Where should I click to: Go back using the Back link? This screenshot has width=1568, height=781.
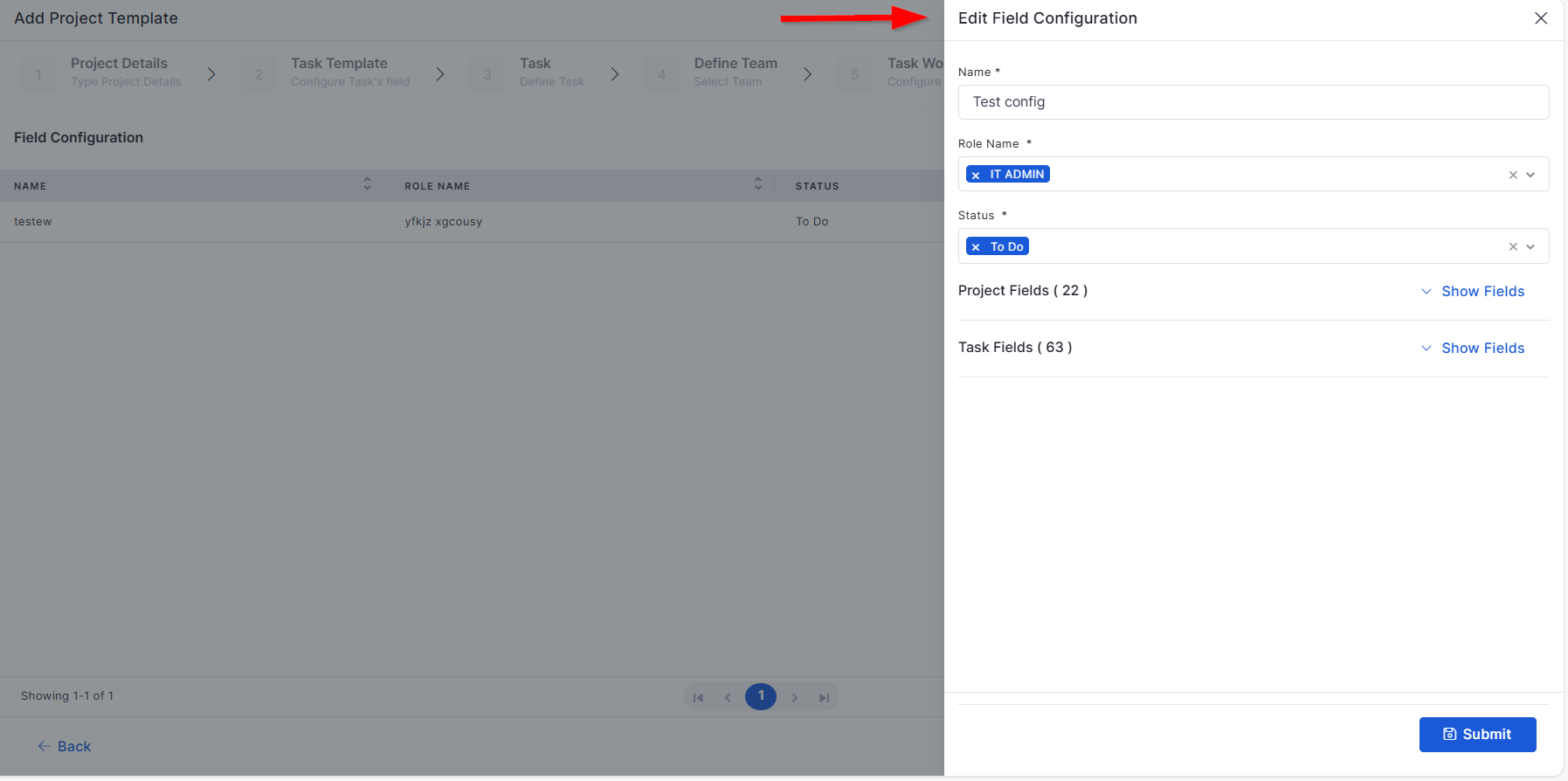pyautogui.click(x=64, y=746)
